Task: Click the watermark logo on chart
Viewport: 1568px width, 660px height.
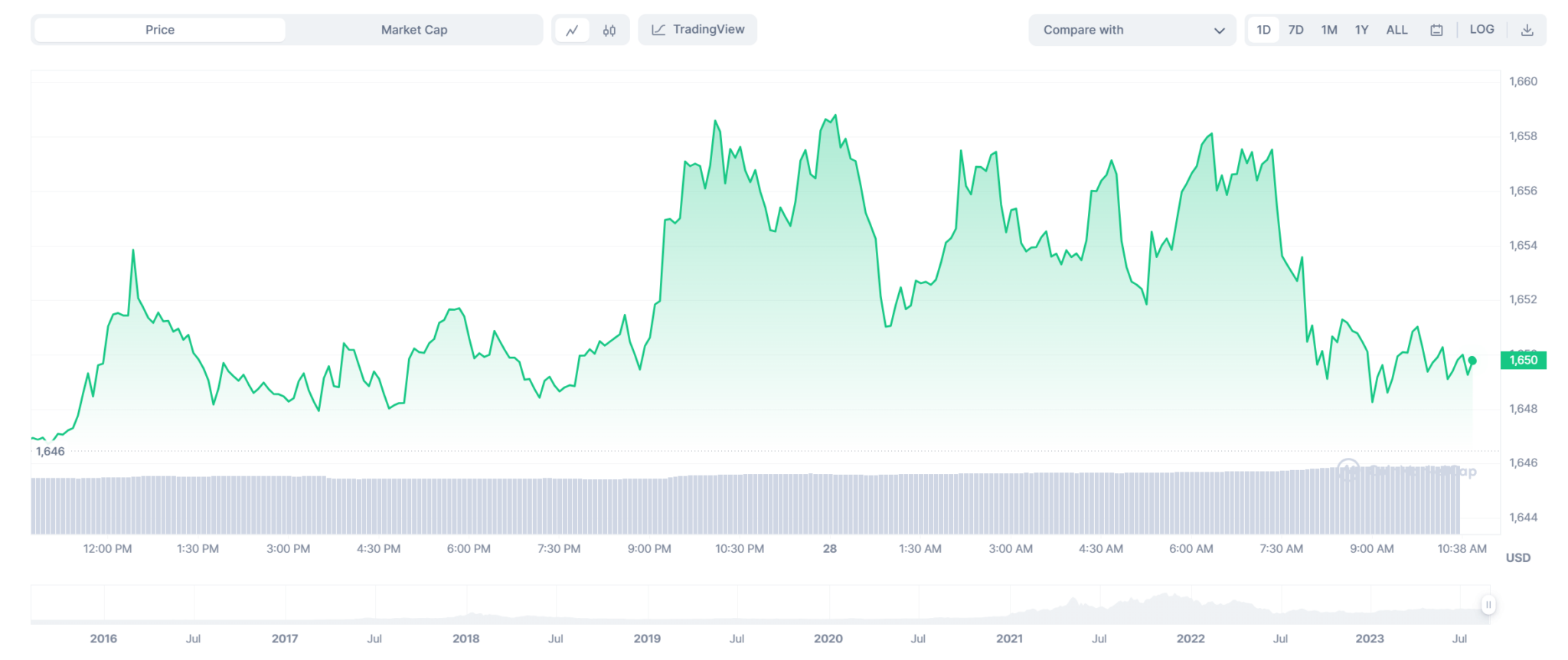Action: tap(1348, 470)
